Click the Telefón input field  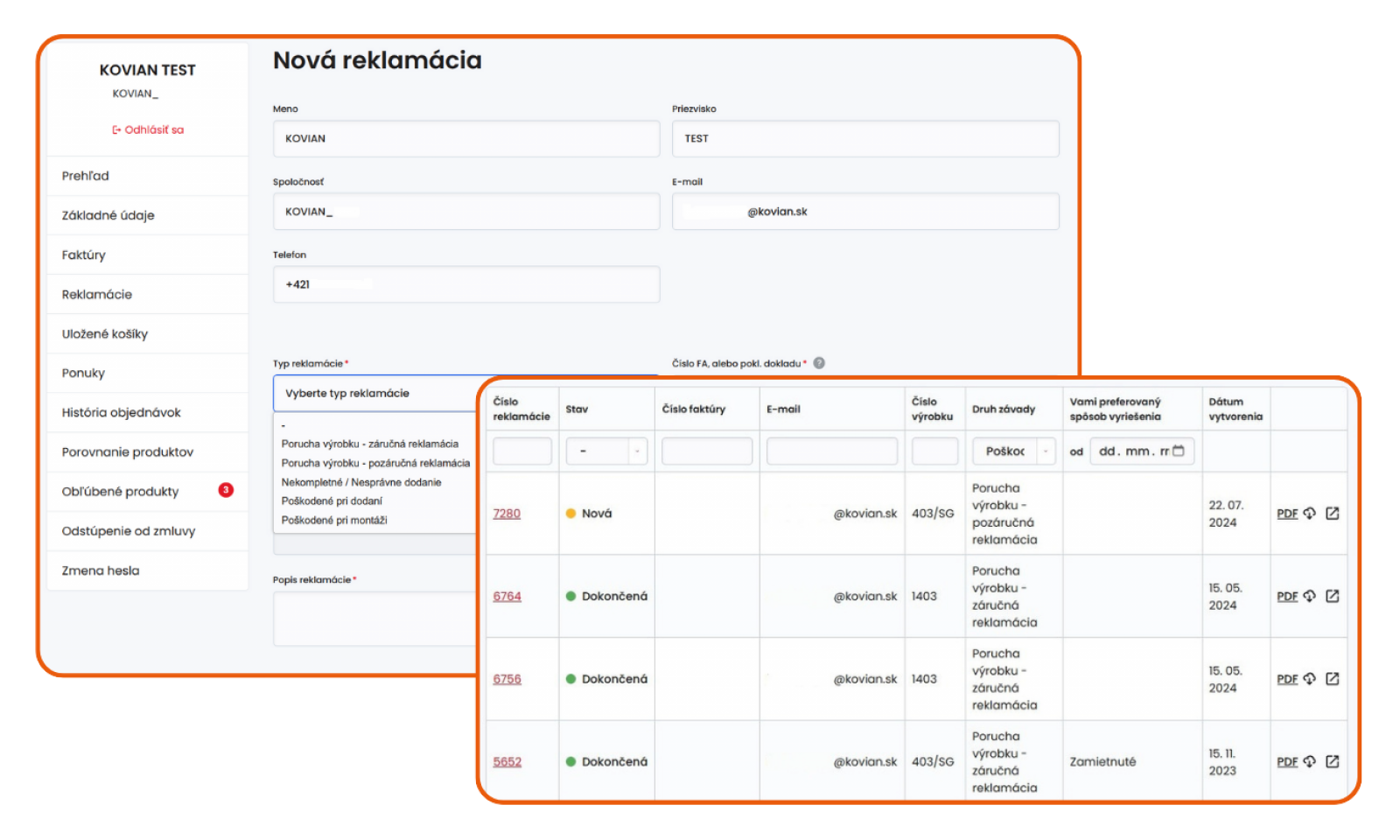(x=466, y=284)
